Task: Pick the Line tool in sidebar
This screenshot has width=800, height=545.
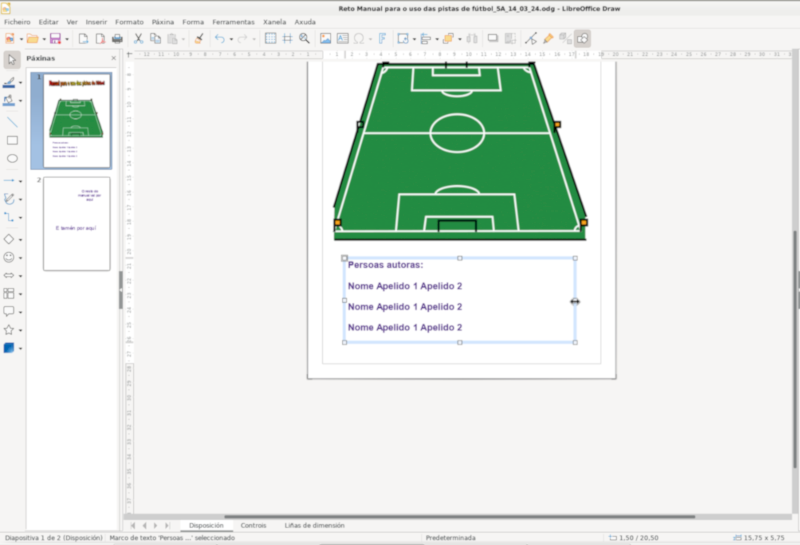Action: coord(12,121)
